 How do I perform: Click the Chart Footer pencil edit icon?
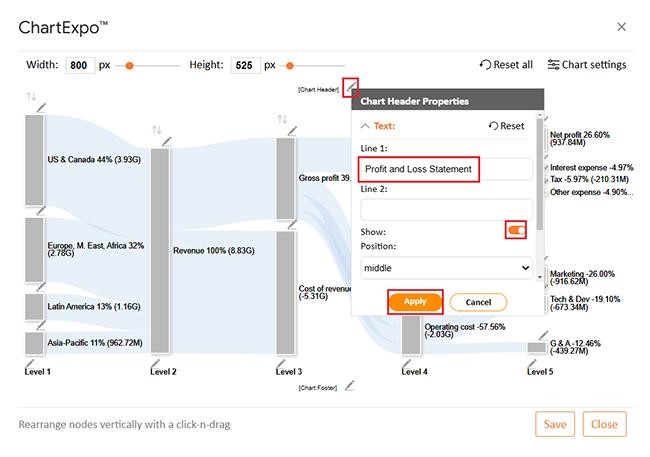[349, 386]
